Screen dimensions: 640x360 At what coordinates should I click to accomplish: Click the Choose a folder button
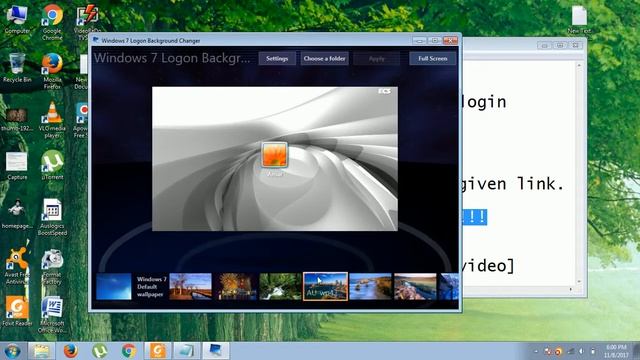[324, 58]
